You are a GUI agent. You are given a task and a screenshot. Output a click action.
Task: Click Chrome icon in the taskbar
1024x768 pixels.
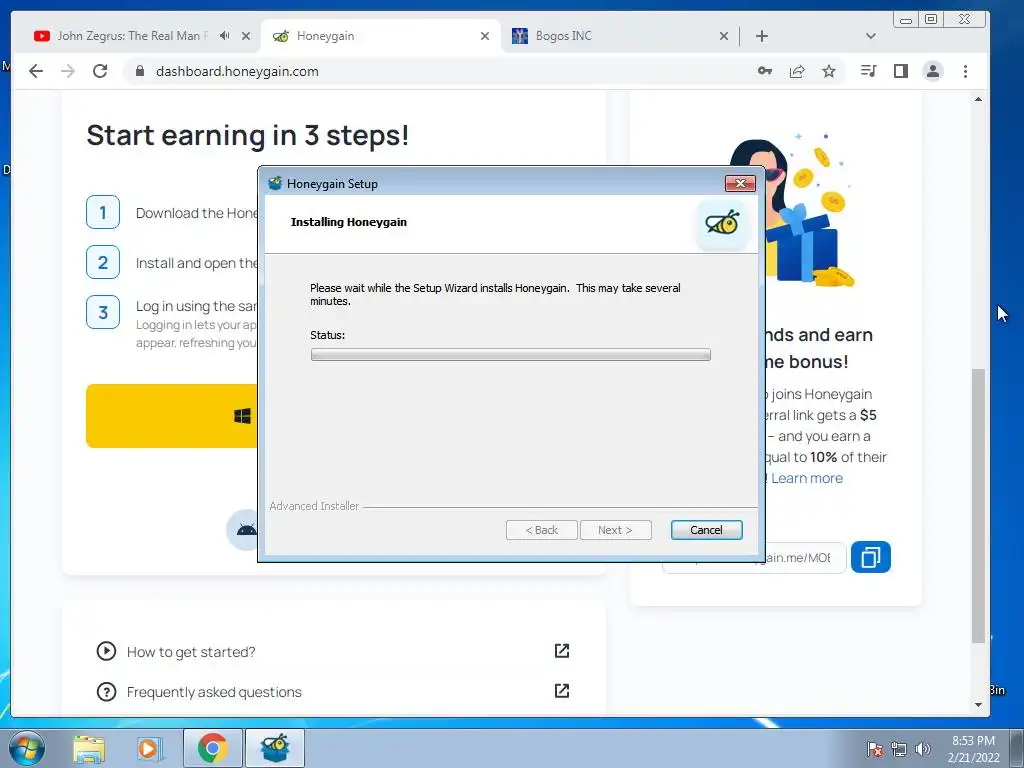(x=213, y=748)
